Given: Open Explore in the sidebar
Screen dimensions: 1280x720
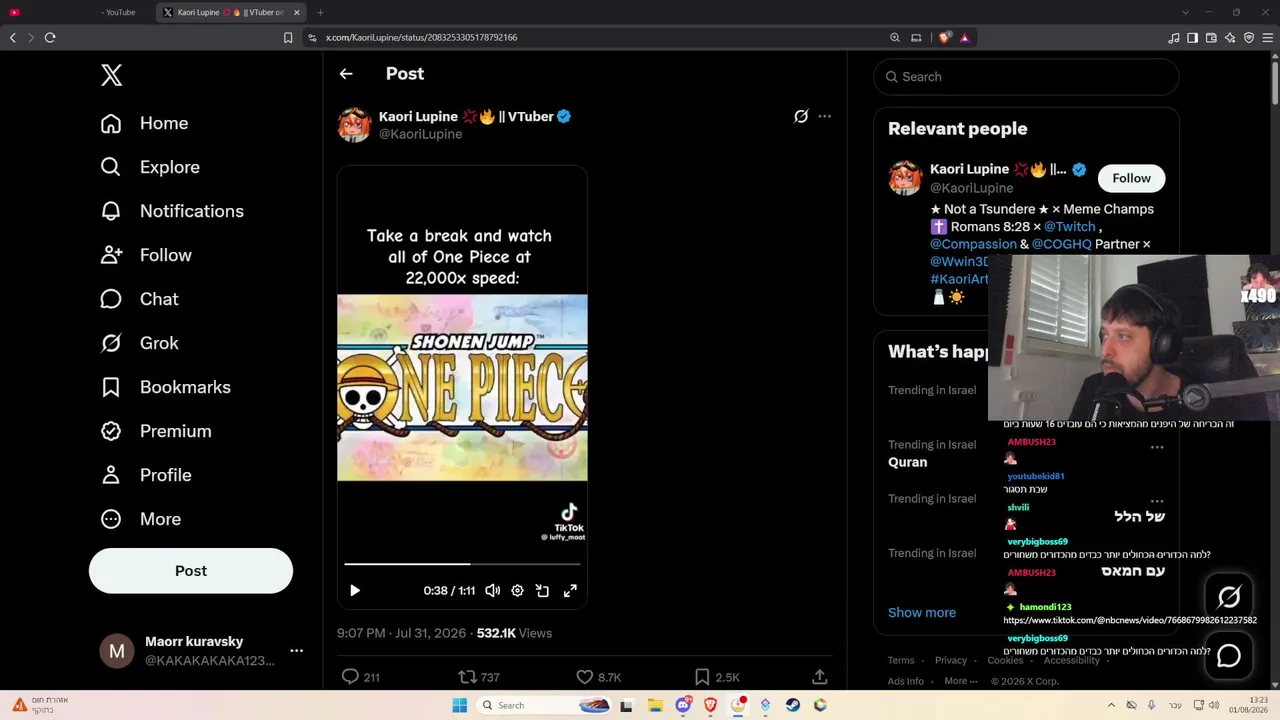Looking at the screenshot, I should point(150,167).
